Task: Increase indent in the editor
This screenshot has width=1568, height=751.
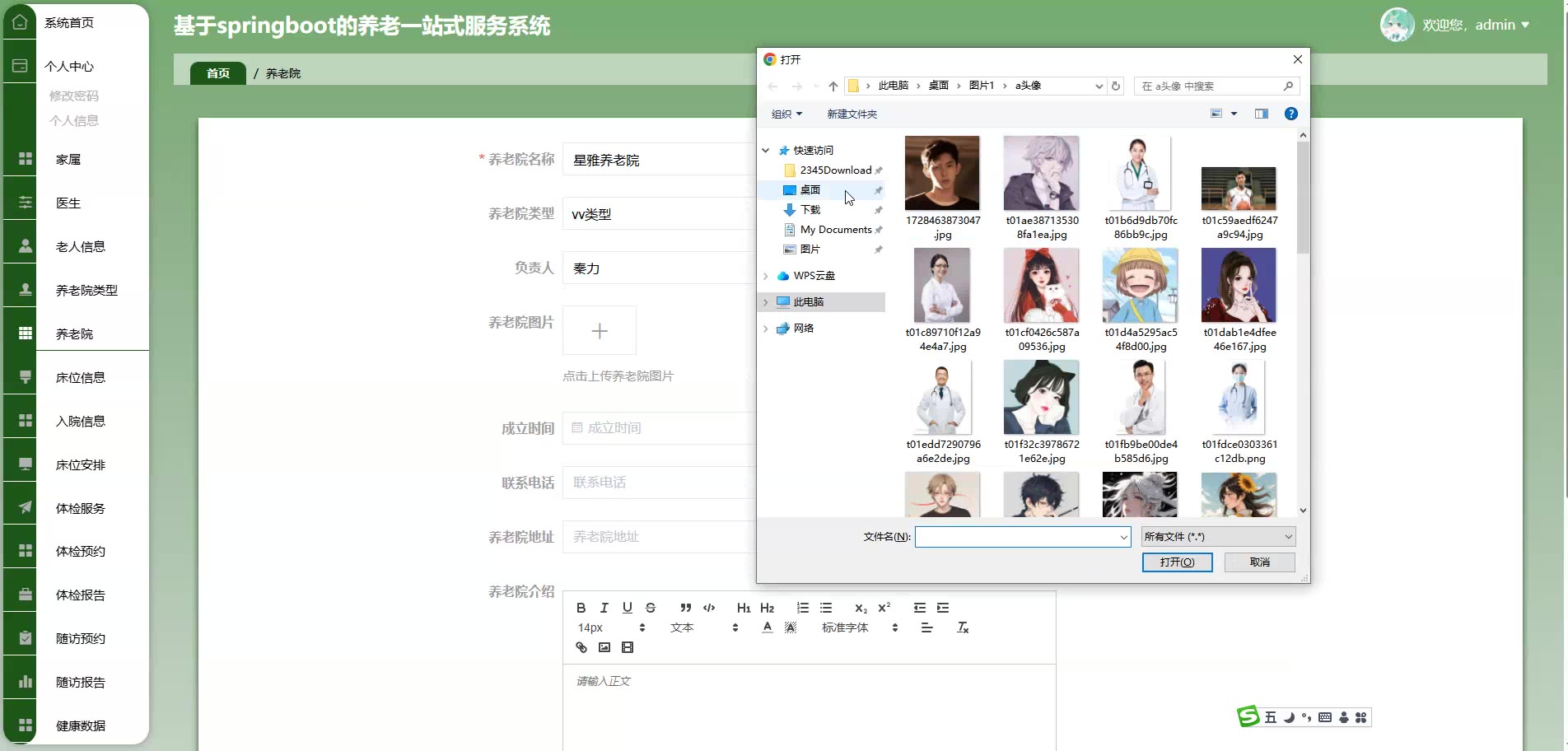Action: point(943,608)
